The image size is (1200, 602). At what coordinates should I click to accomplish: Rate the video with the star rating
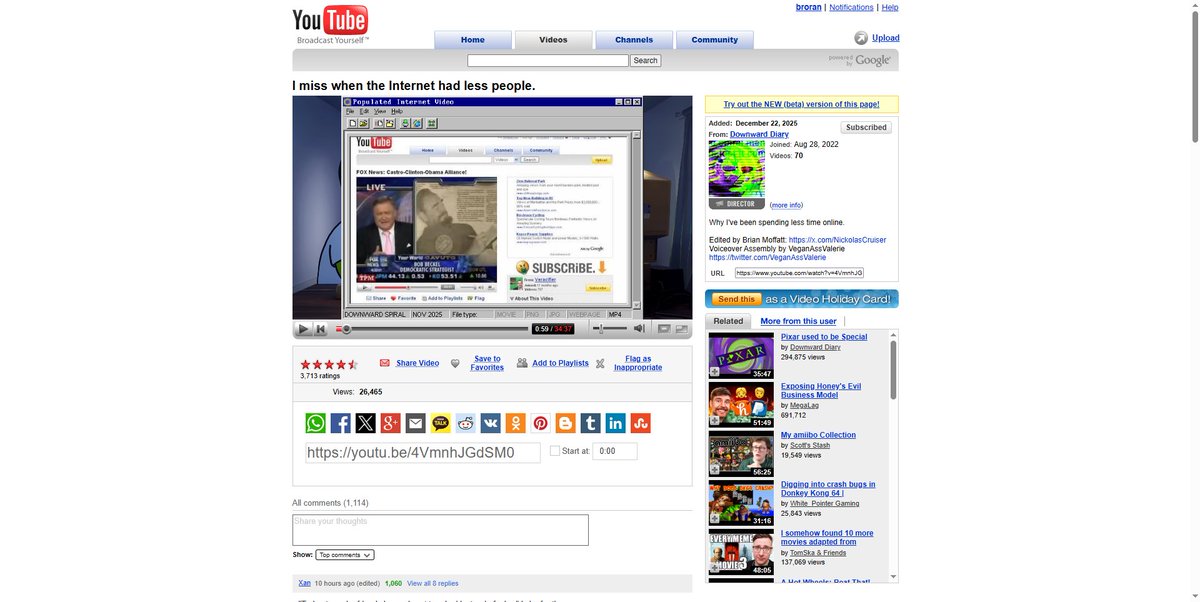click(329, 364)
